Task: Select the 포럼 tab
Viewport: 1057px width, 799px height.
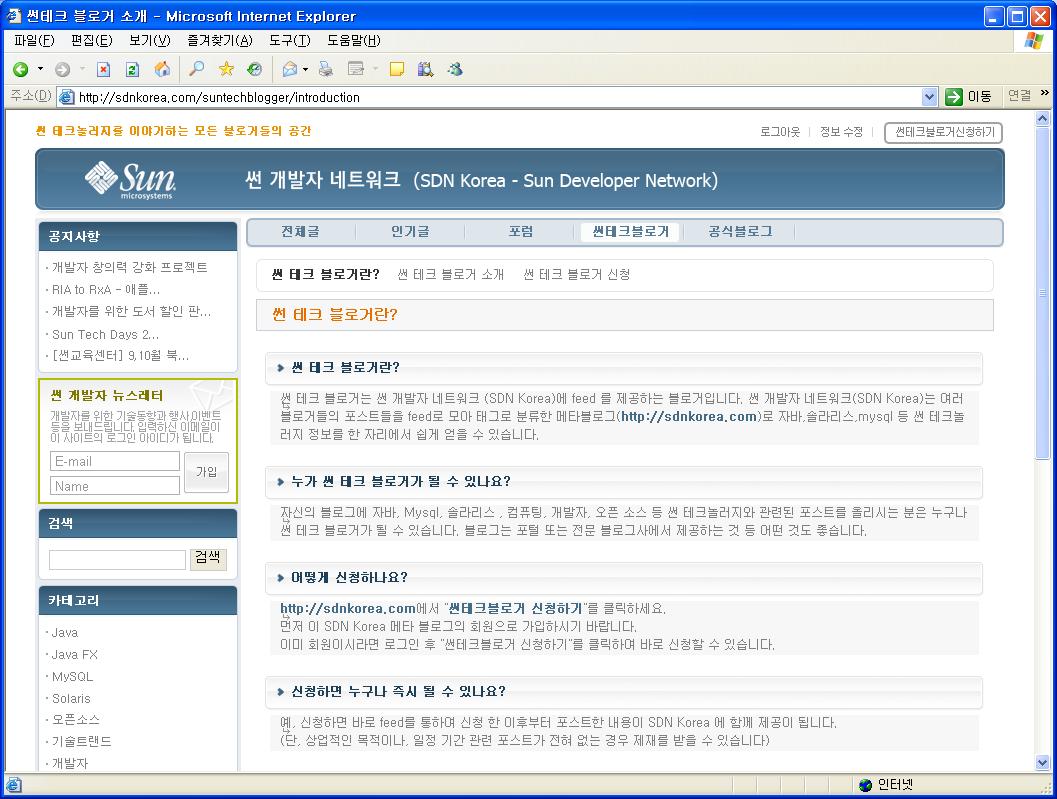Action: (520, 231)
